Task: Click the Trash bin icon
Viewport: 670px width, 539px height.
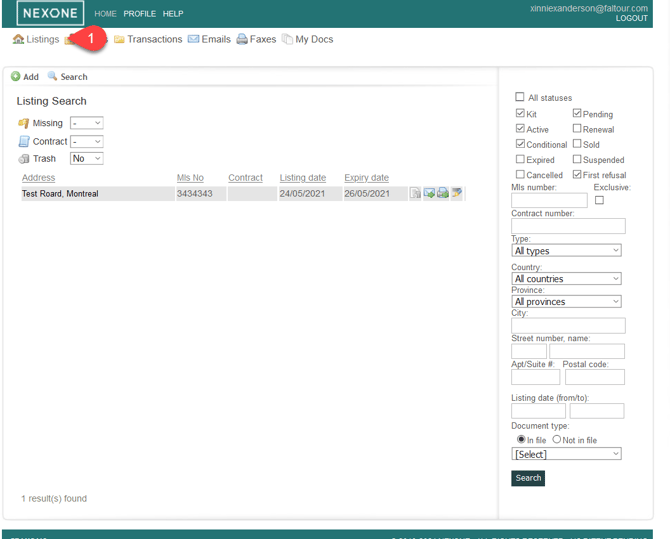Action: pyautogui.click(x=24, y=159)
